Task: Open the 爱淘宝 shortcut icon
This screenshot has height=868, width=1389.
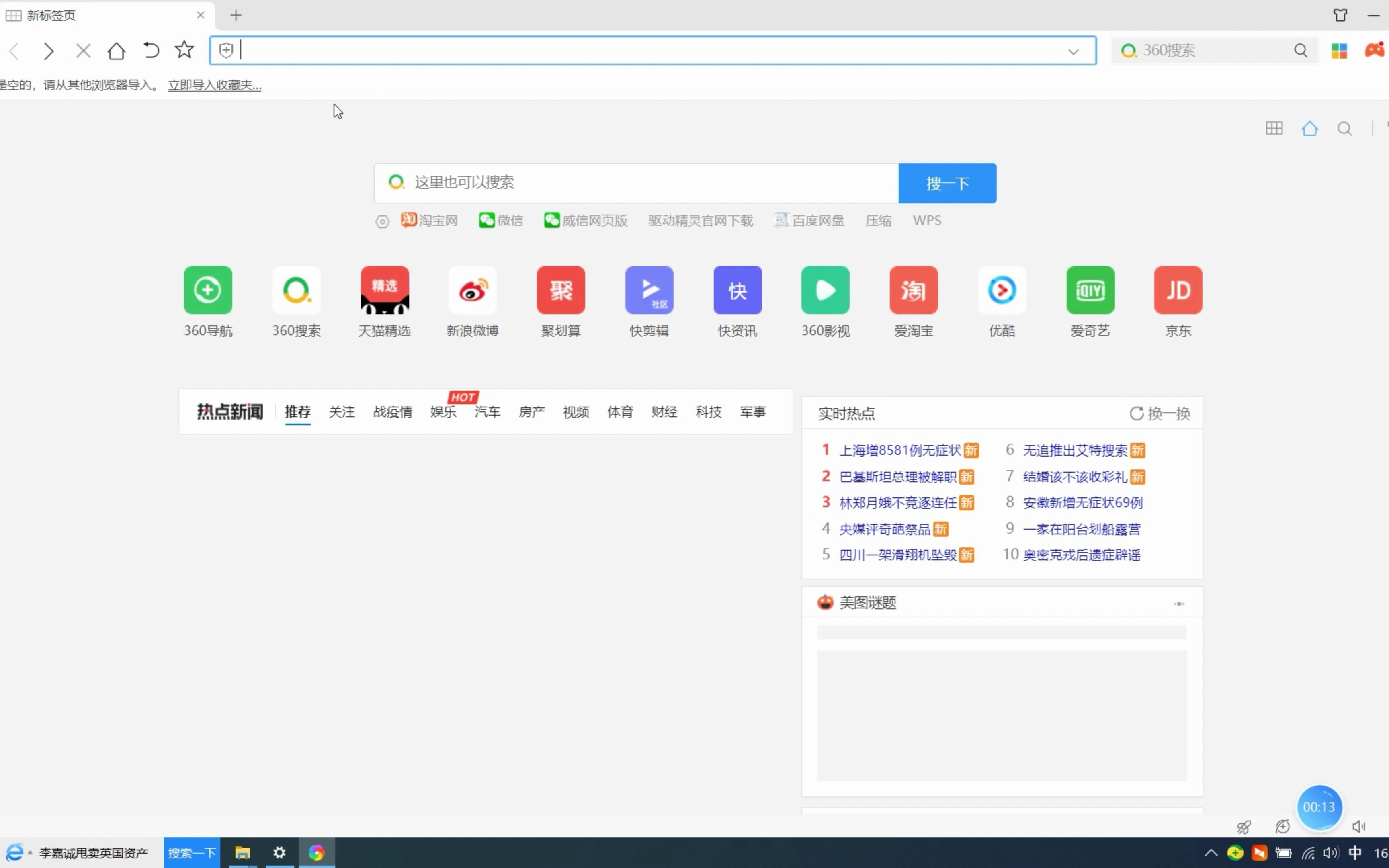Action: coord(914,290)
